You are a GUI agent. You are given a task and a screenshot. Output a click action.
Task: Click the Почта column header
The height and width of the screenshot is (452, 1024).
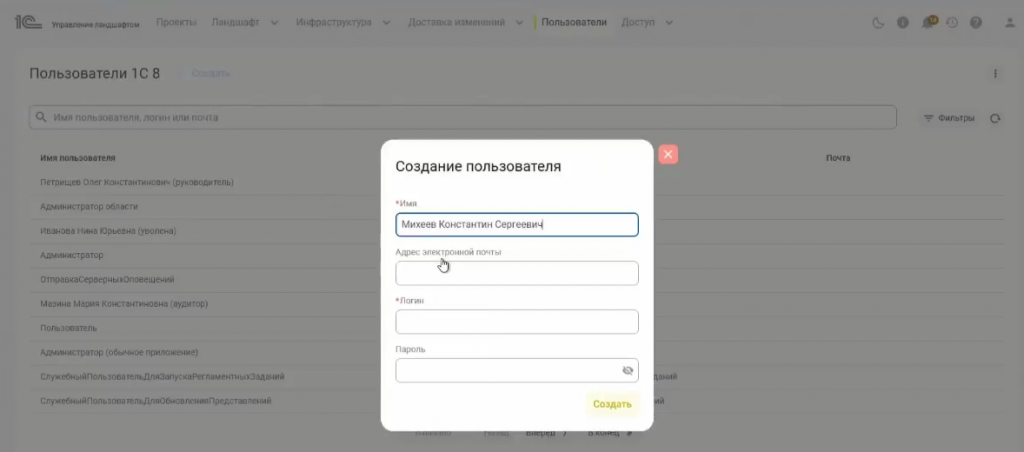[838, 158]
